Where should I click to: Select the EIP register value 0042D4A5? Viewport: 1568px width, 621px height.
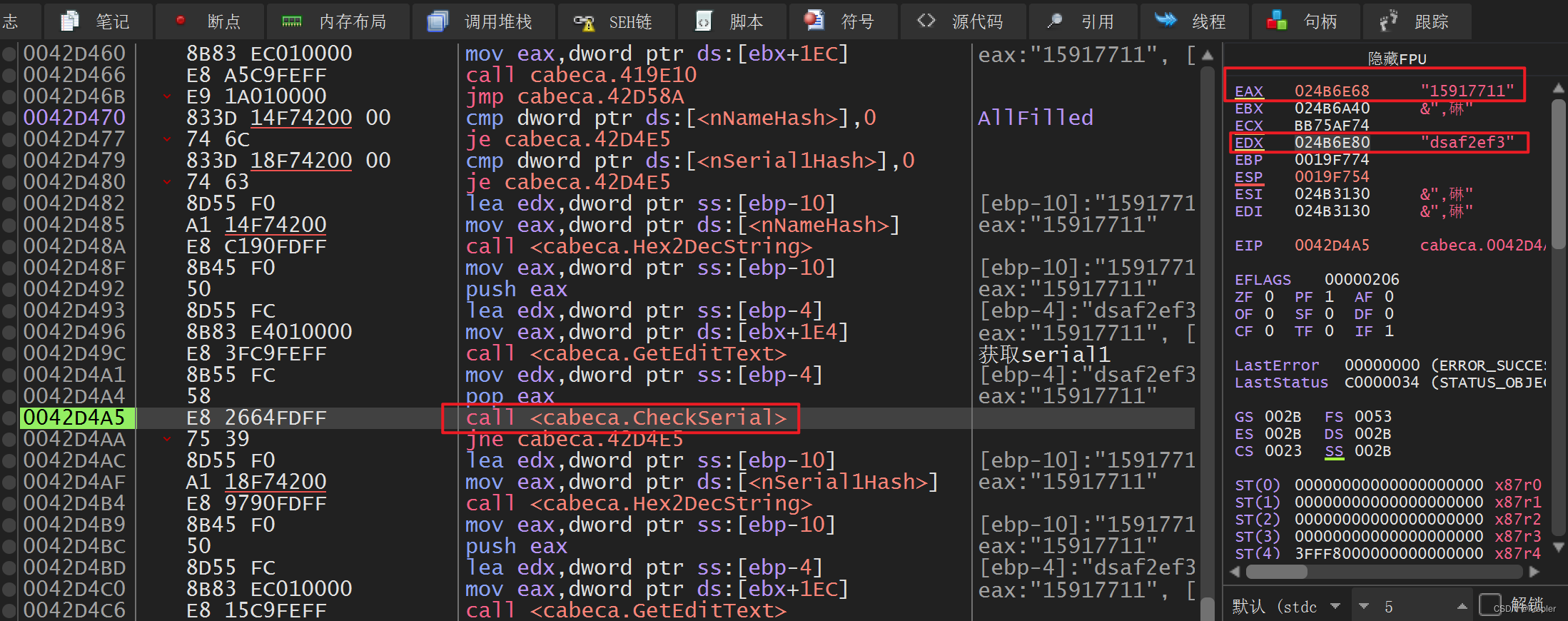(1332, 246)
